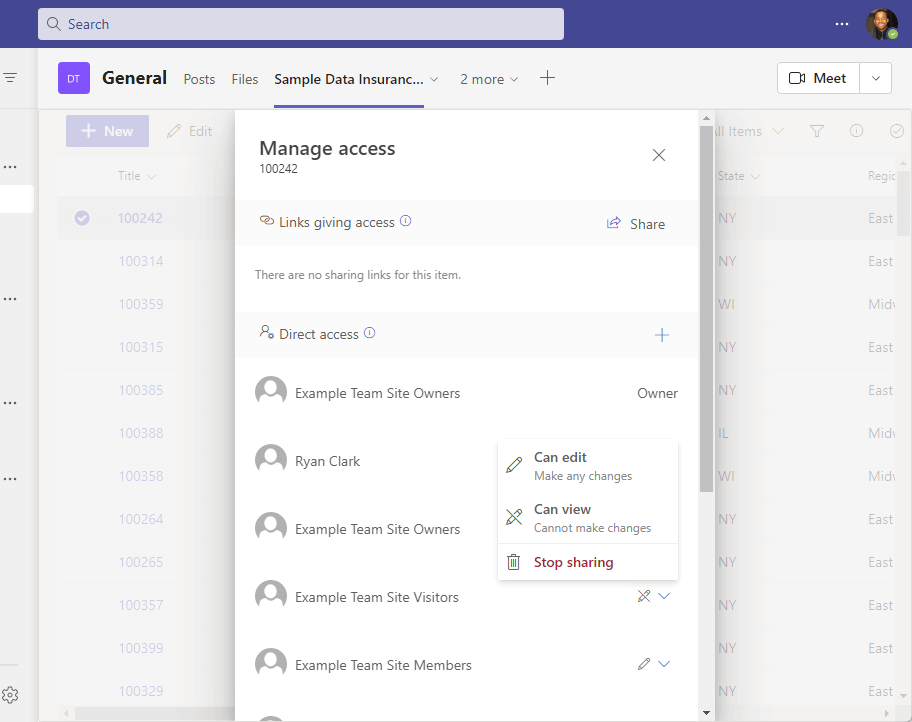The height and width of the screenshot is (722, 912).
Task: Click the filter lines icon in sidebar
Action: tap(10, 77)
